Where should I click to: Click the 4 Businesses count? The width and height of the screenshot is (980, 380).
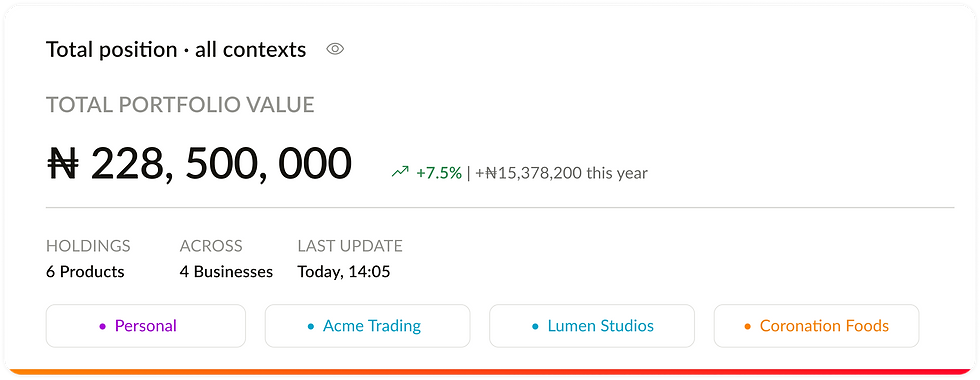(226, 272)
